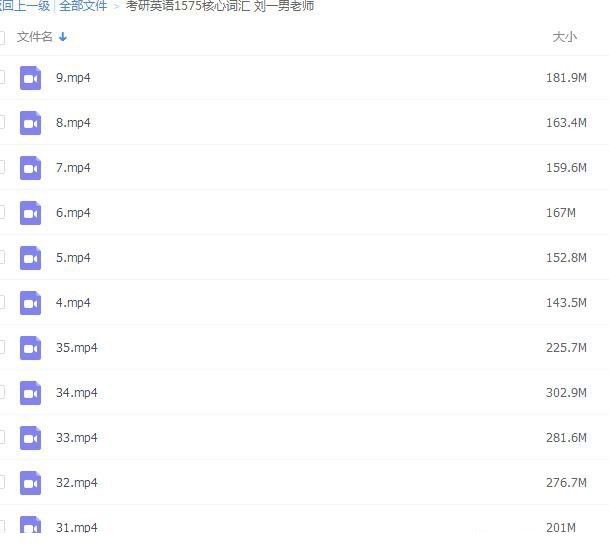Click the video icon for 4.mp4
The image size is (609, 556).
[30, 303]
